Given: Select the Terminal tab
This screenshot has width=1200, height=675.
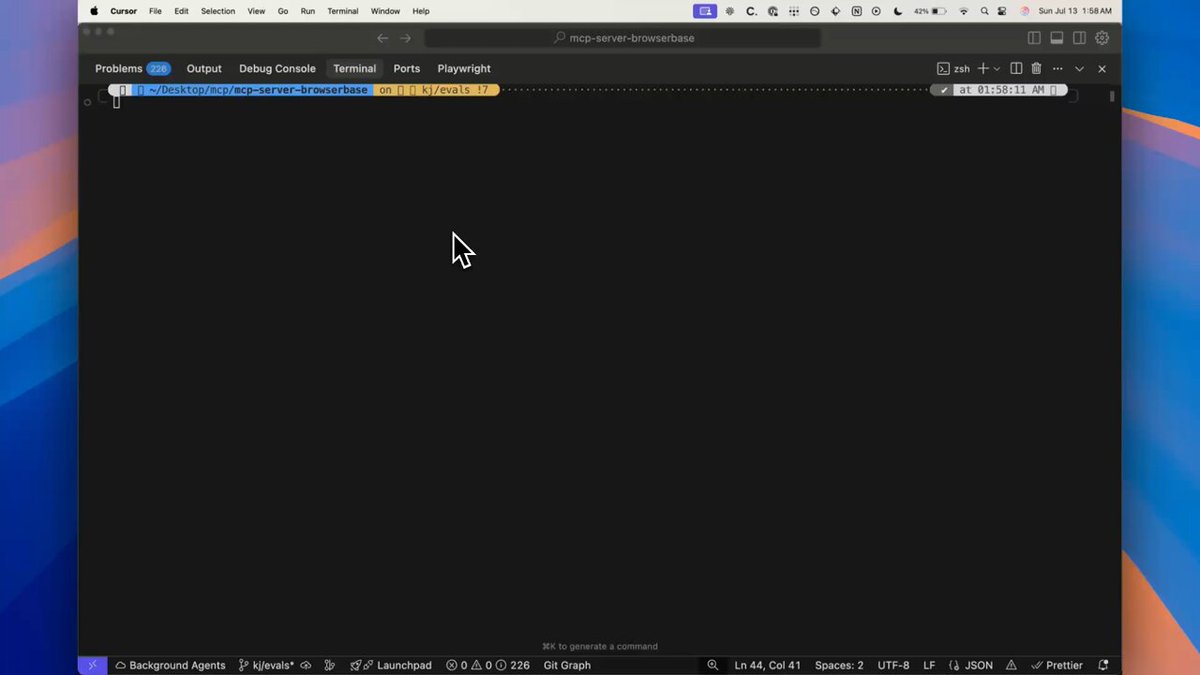Looking at the screenshot, I should 355,69.
